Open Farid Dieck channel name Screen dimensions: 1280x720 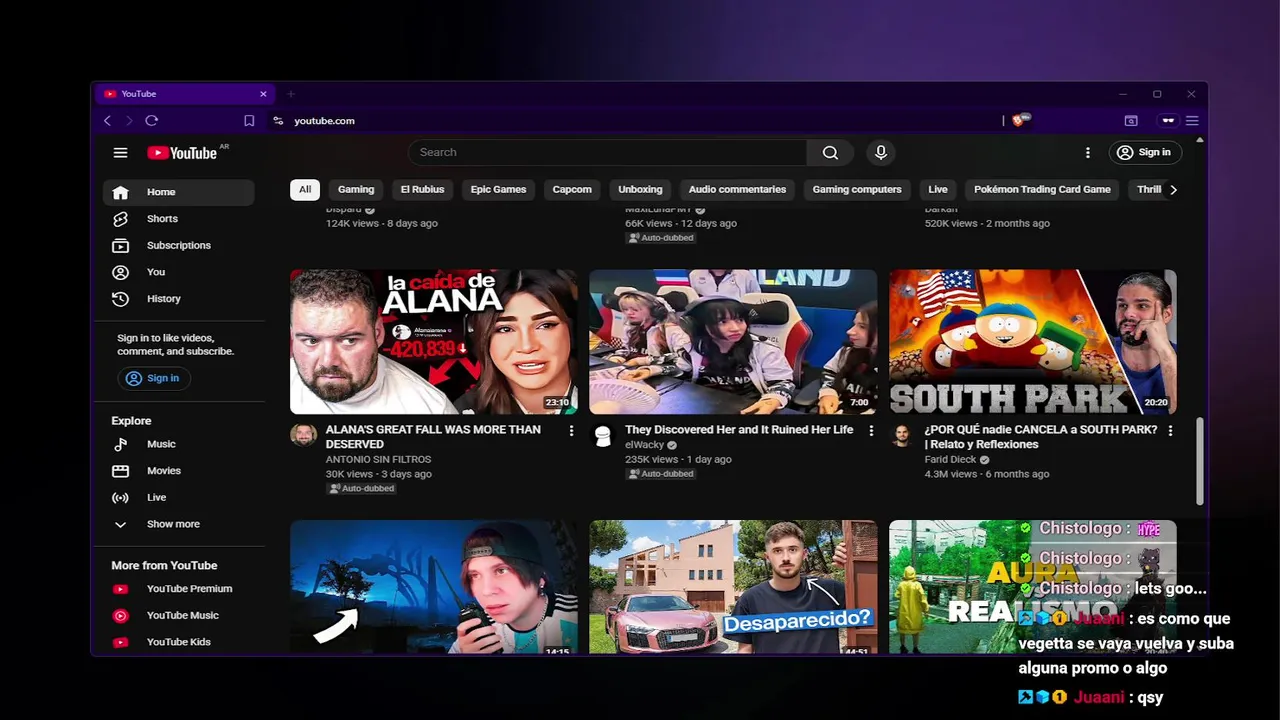(x=950, y=460)
